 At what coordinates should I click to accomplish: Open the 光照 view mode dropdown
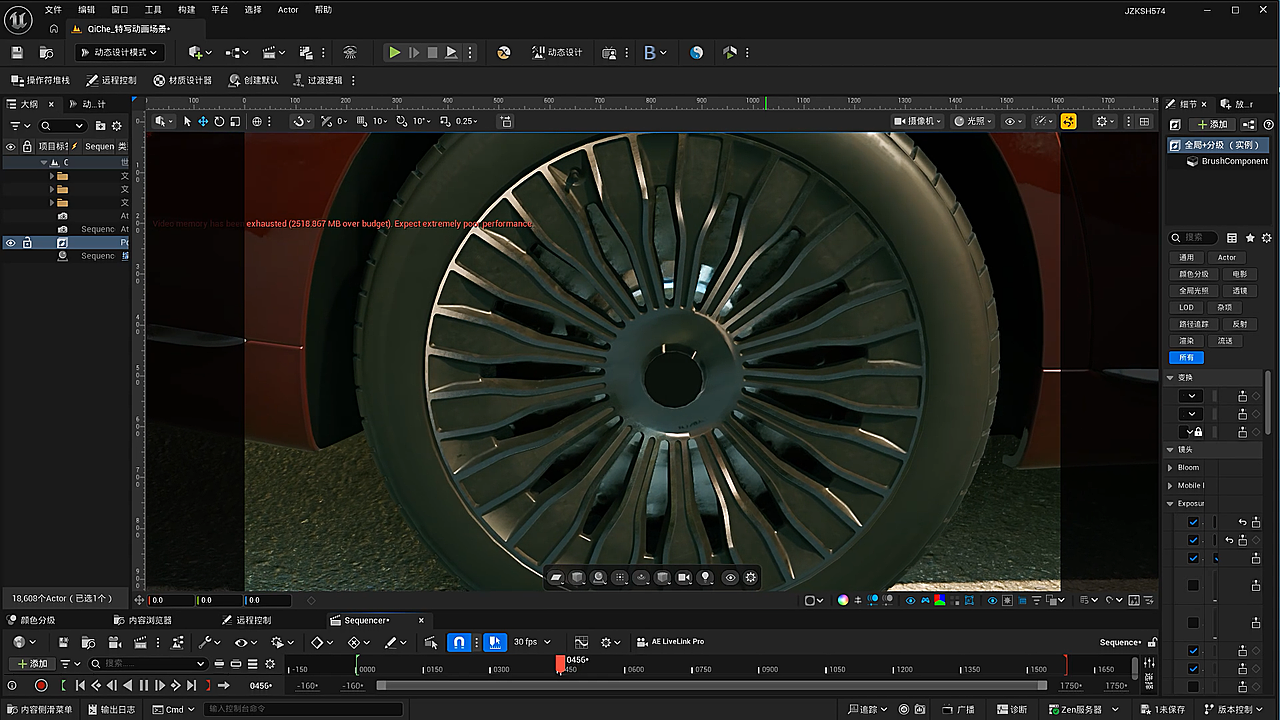click(x=974, y=121)
